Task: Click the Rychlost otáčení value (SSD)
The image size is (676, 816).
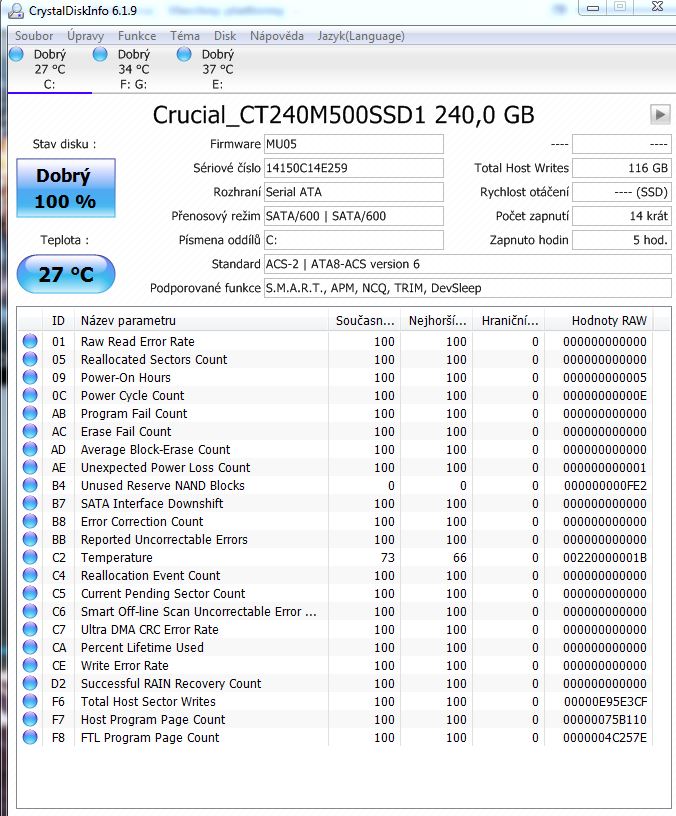Action: tap(622, 192)
